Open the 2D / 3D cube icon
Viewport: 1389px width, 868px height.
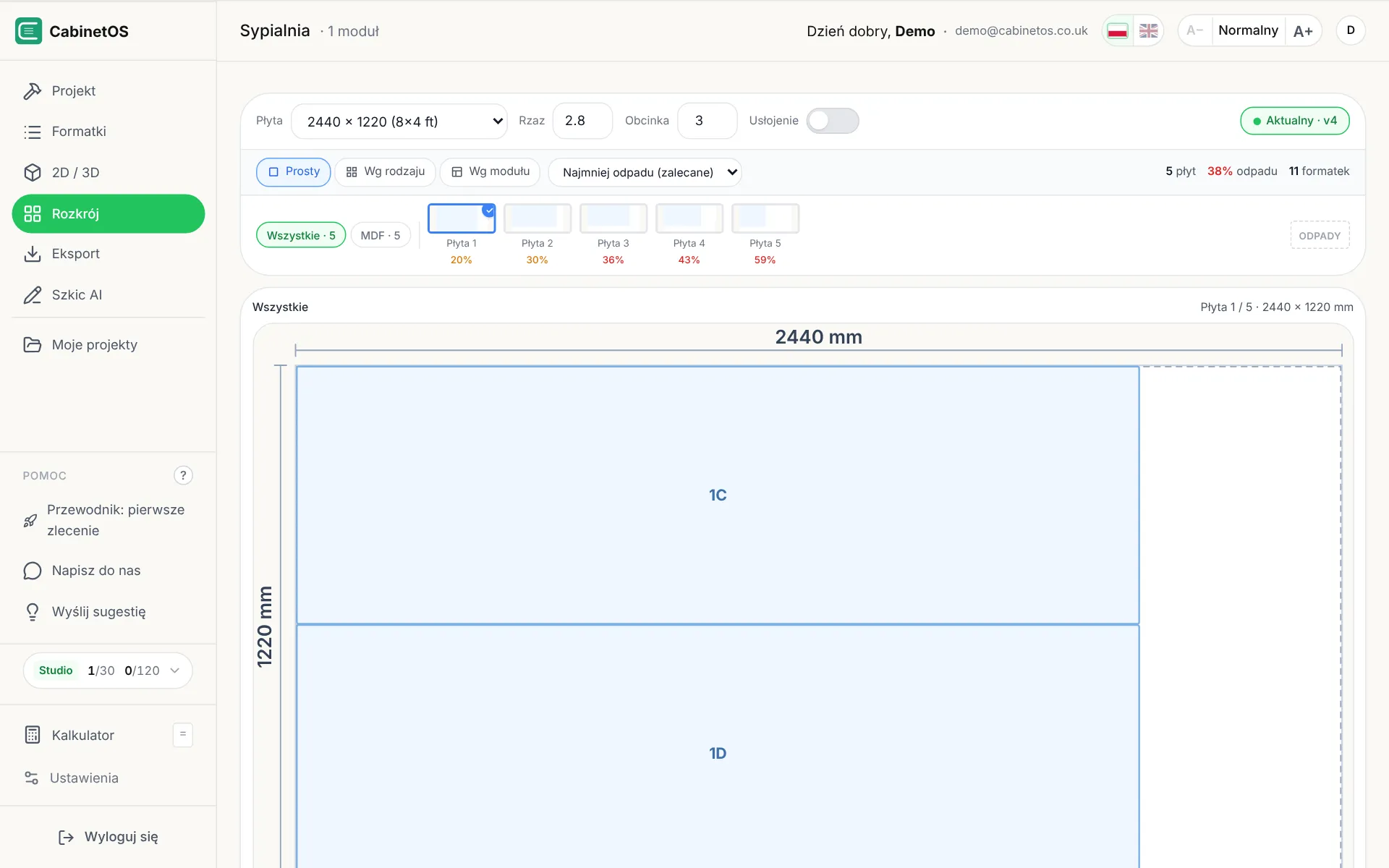point(33,173)
